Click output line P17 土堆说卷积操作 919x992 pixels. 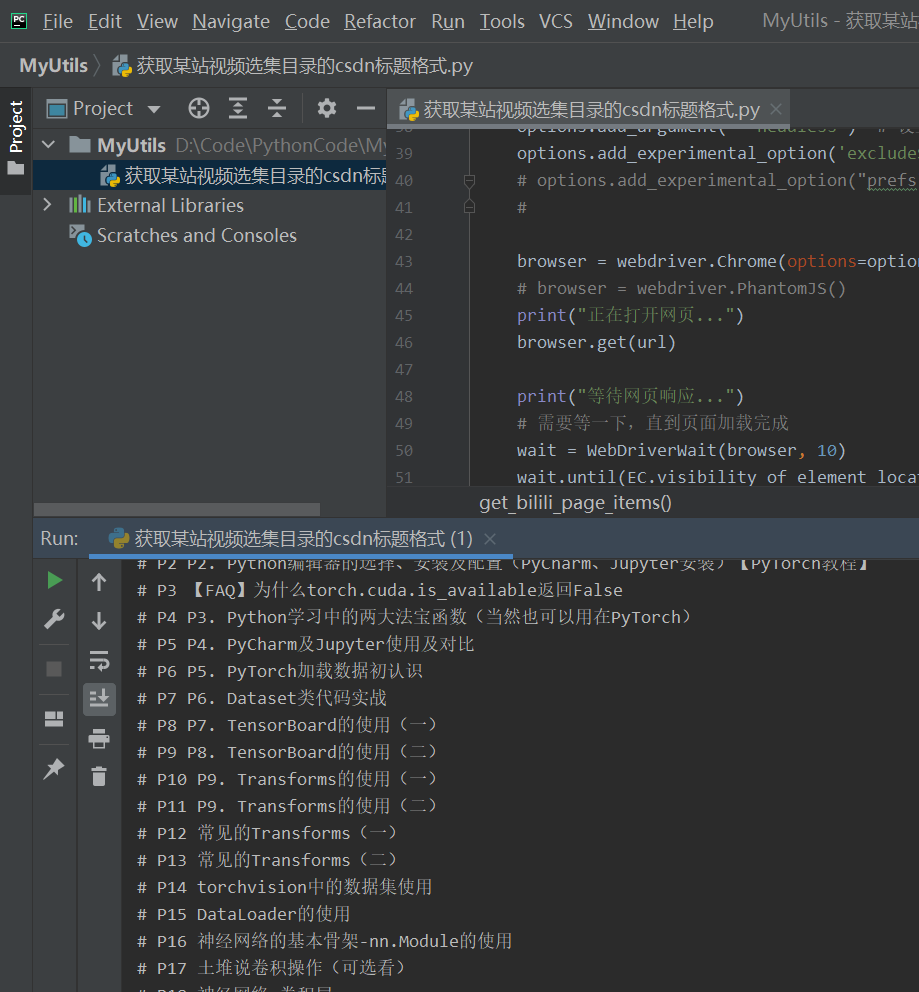[271, 969]
